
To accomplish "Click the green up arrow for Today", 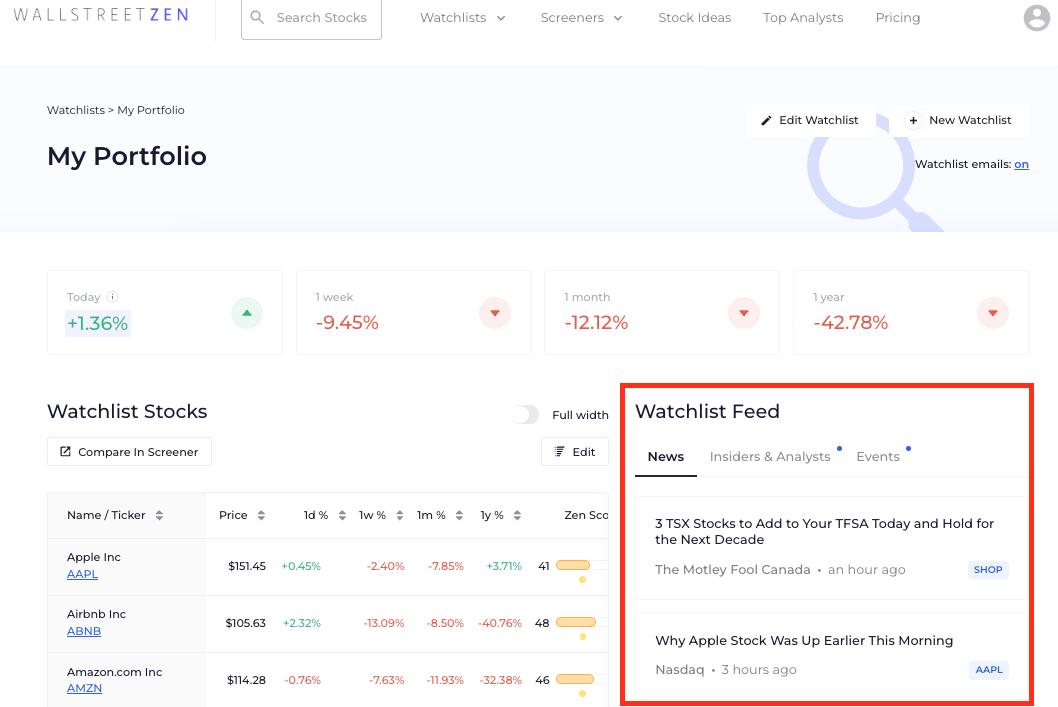I will tap(247, 313).
